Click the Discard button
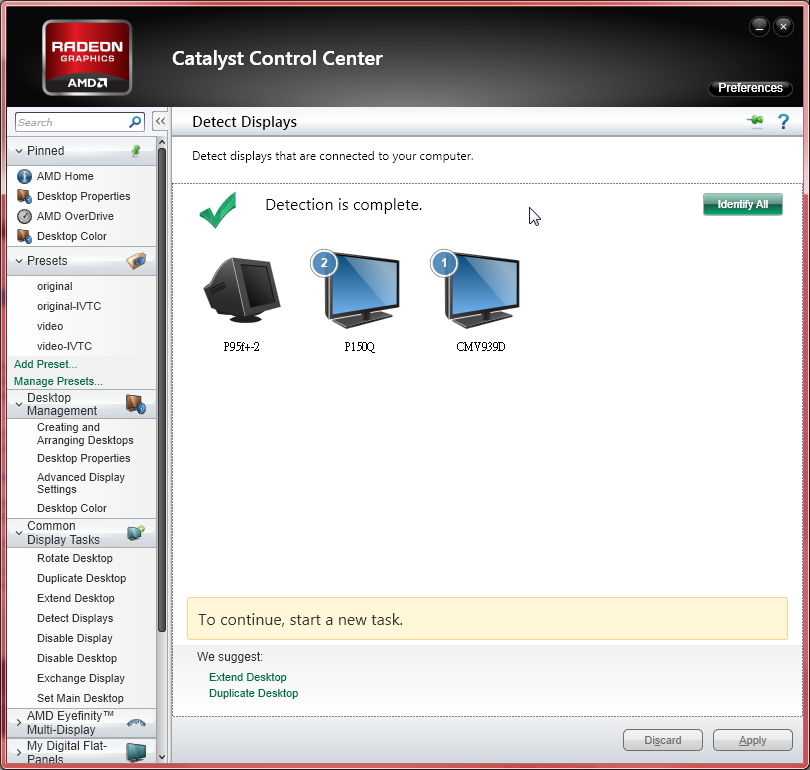 [662, 740]
